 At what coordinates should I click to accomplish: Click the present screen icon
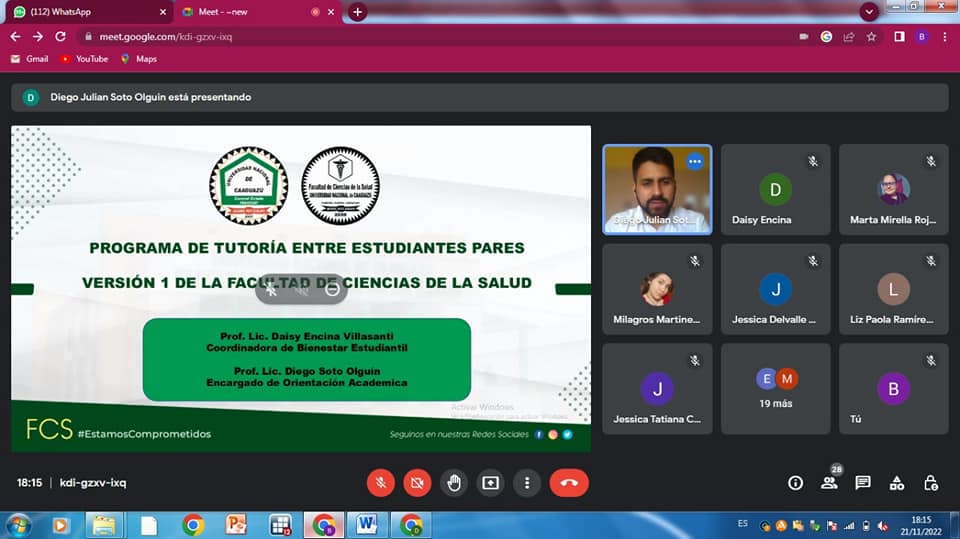click(490, 483)
